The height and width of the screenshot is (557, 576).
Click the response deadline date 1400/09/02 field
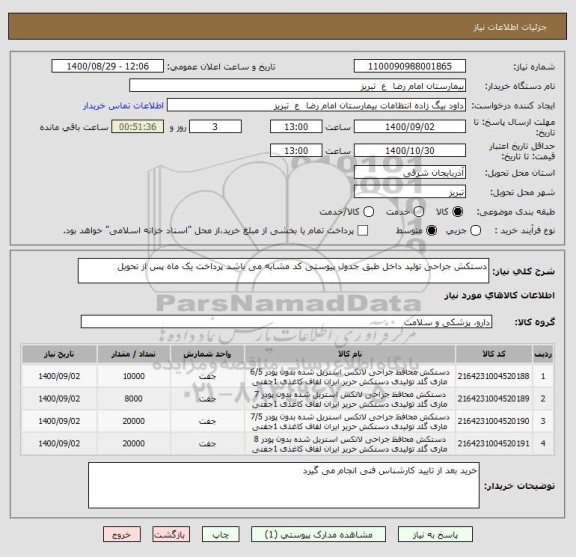point(410,127)
